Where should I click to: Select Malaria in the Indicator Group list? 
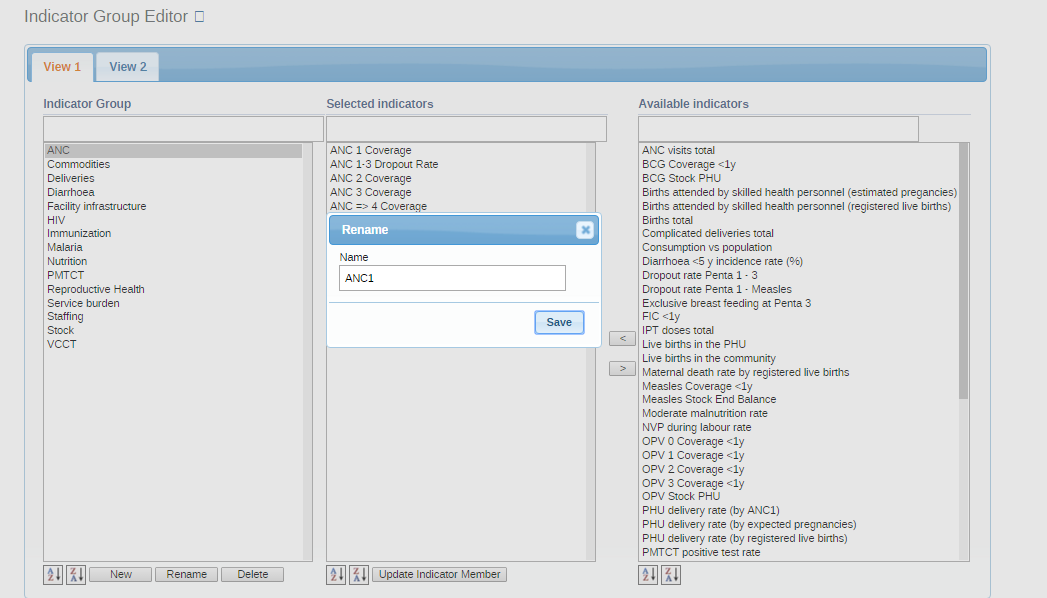click(65, 247)
